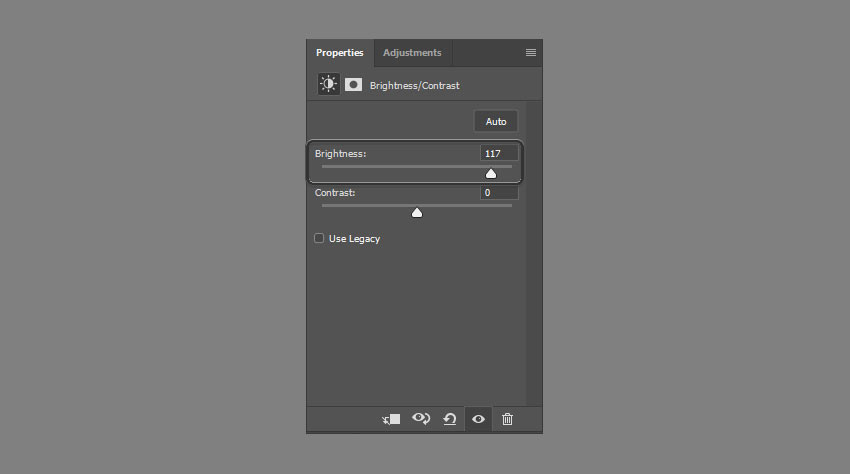This screenshot has width=850, height=474.
Task: Click the Brightness/Contrast title text
Action: point(414,86)
